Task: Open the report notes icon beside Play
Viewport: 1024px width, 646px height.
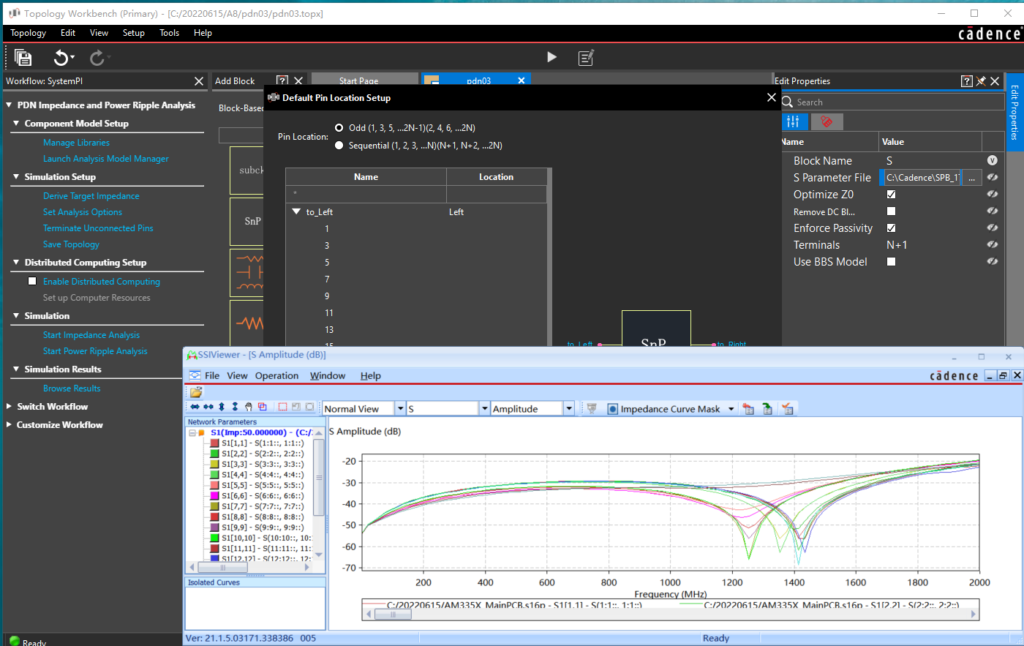Action: pos(587,58)
